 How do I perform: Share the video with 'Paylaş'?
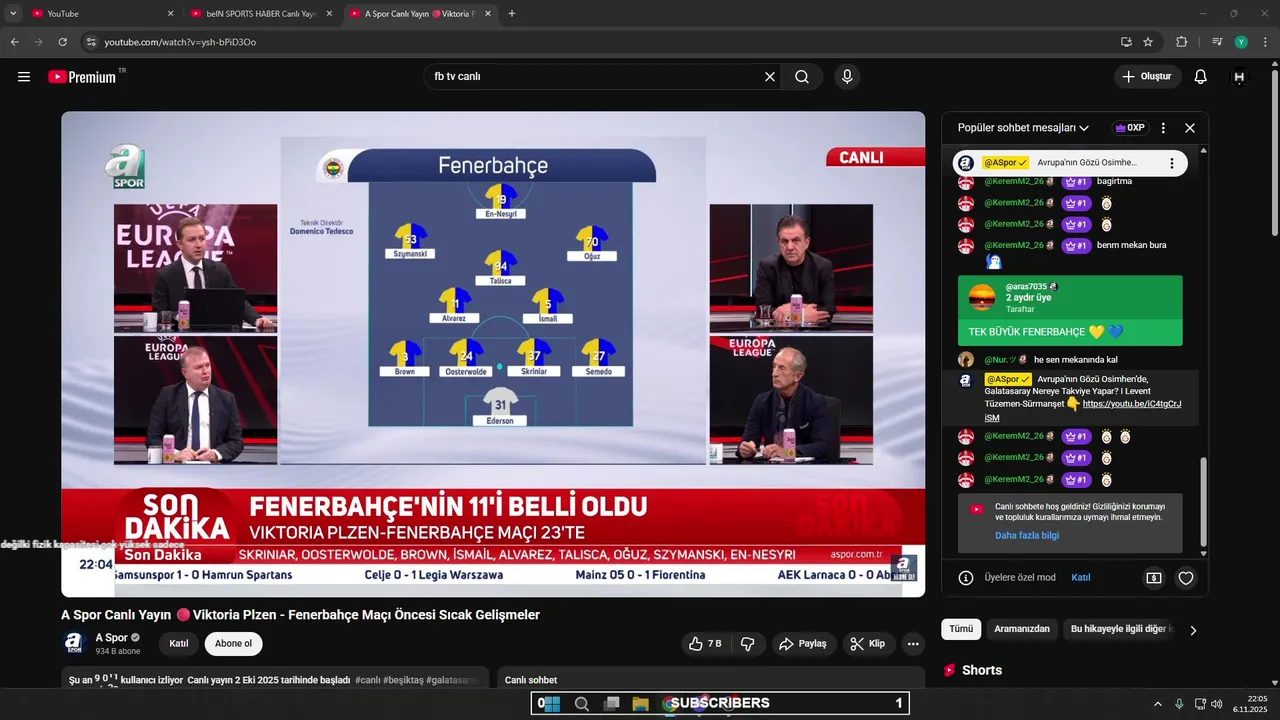(x=802, y=644)
